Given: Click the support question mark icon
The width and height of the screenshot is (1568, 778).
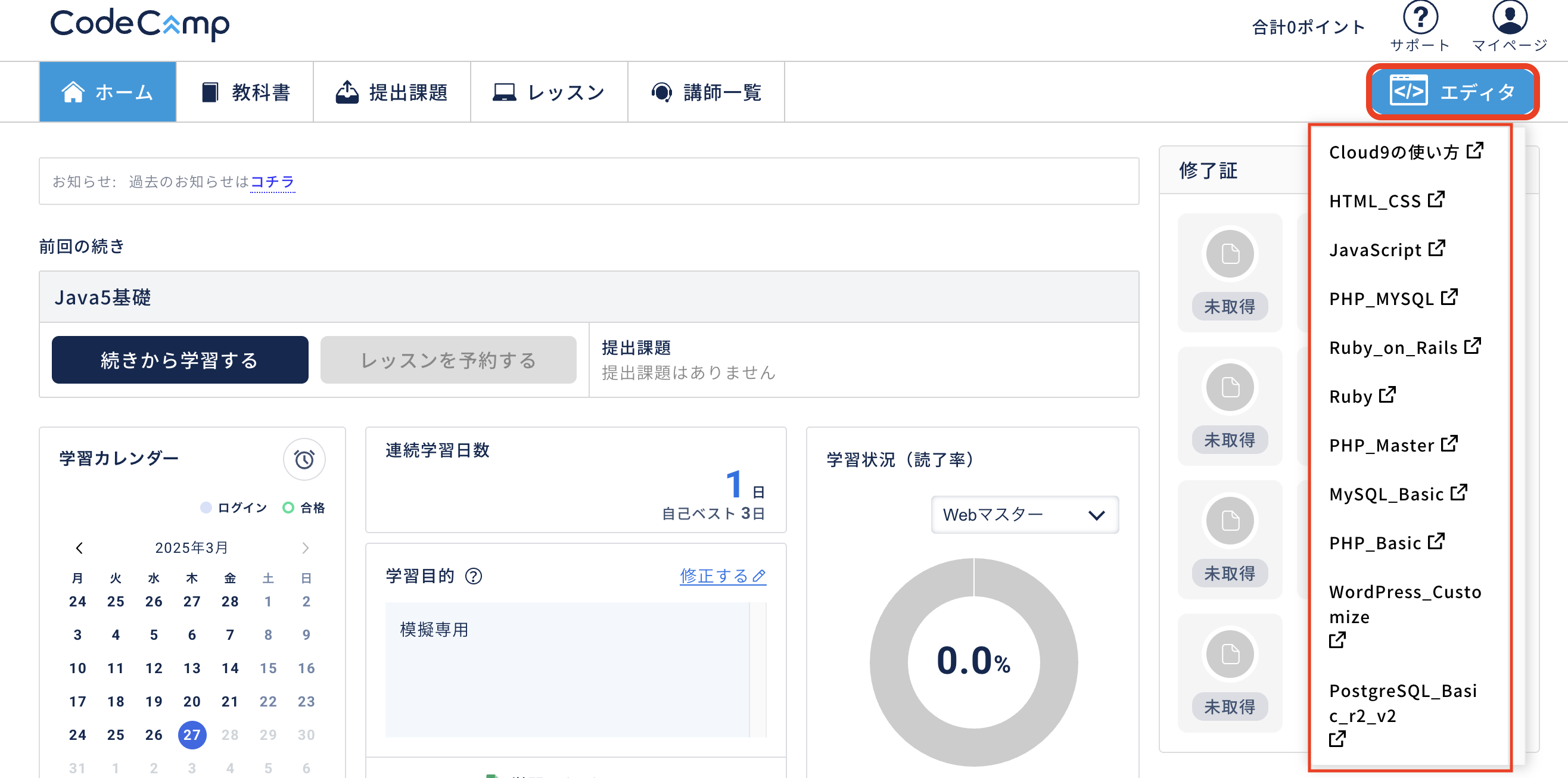Looking at the screenshot, I should (1420, 18).
